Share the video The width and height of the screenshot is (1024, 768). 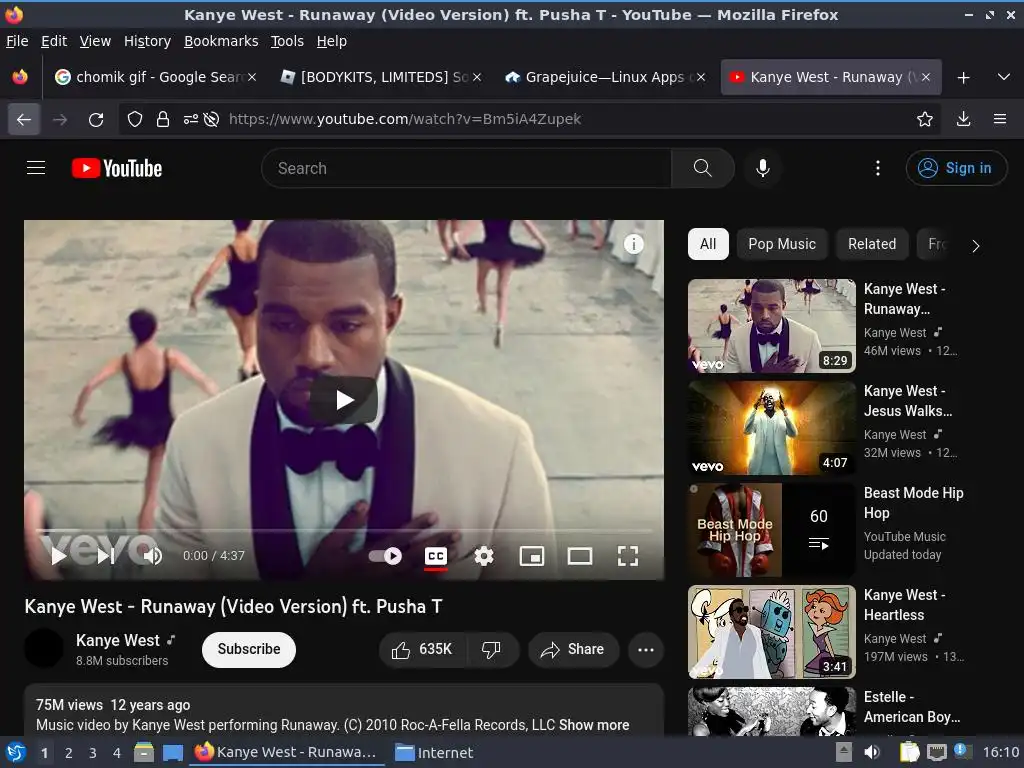pos(573,649)
